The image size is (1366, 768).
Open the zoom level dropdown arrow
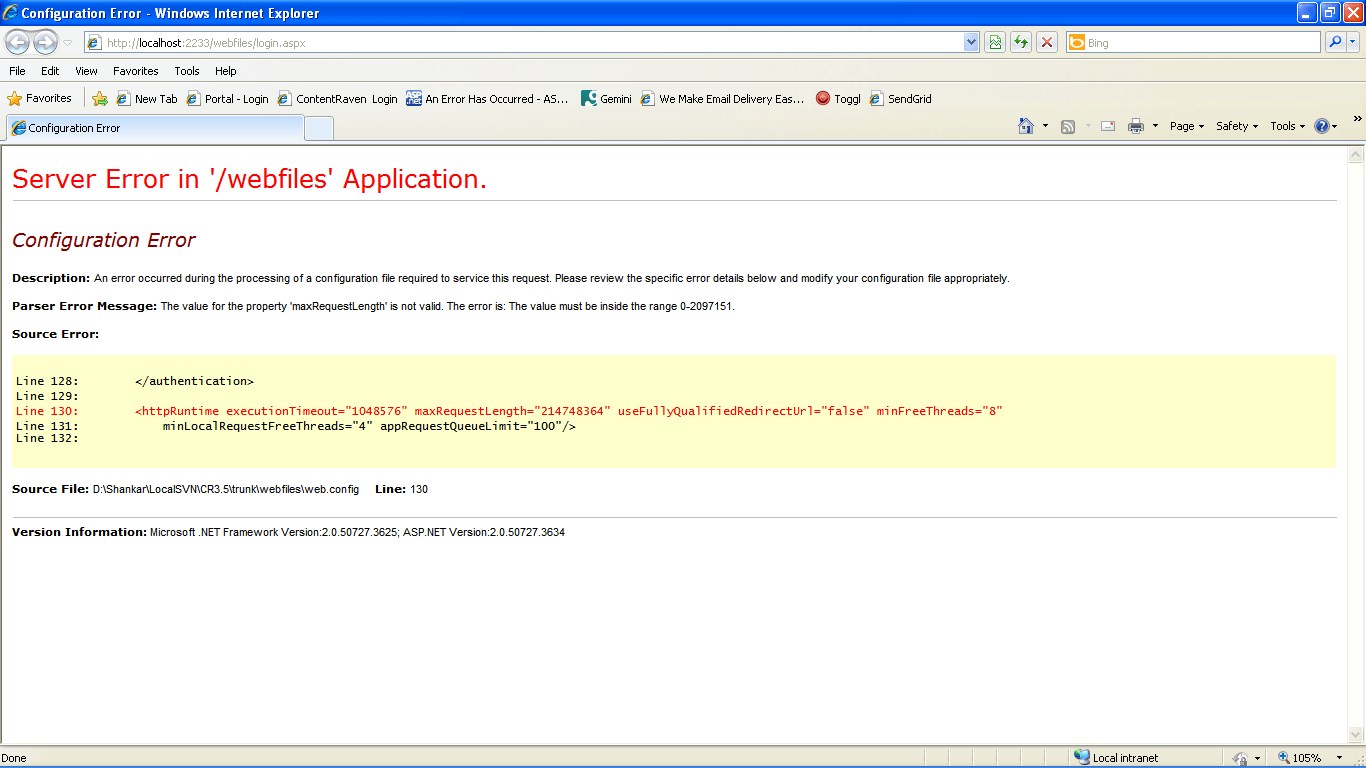1339,758
